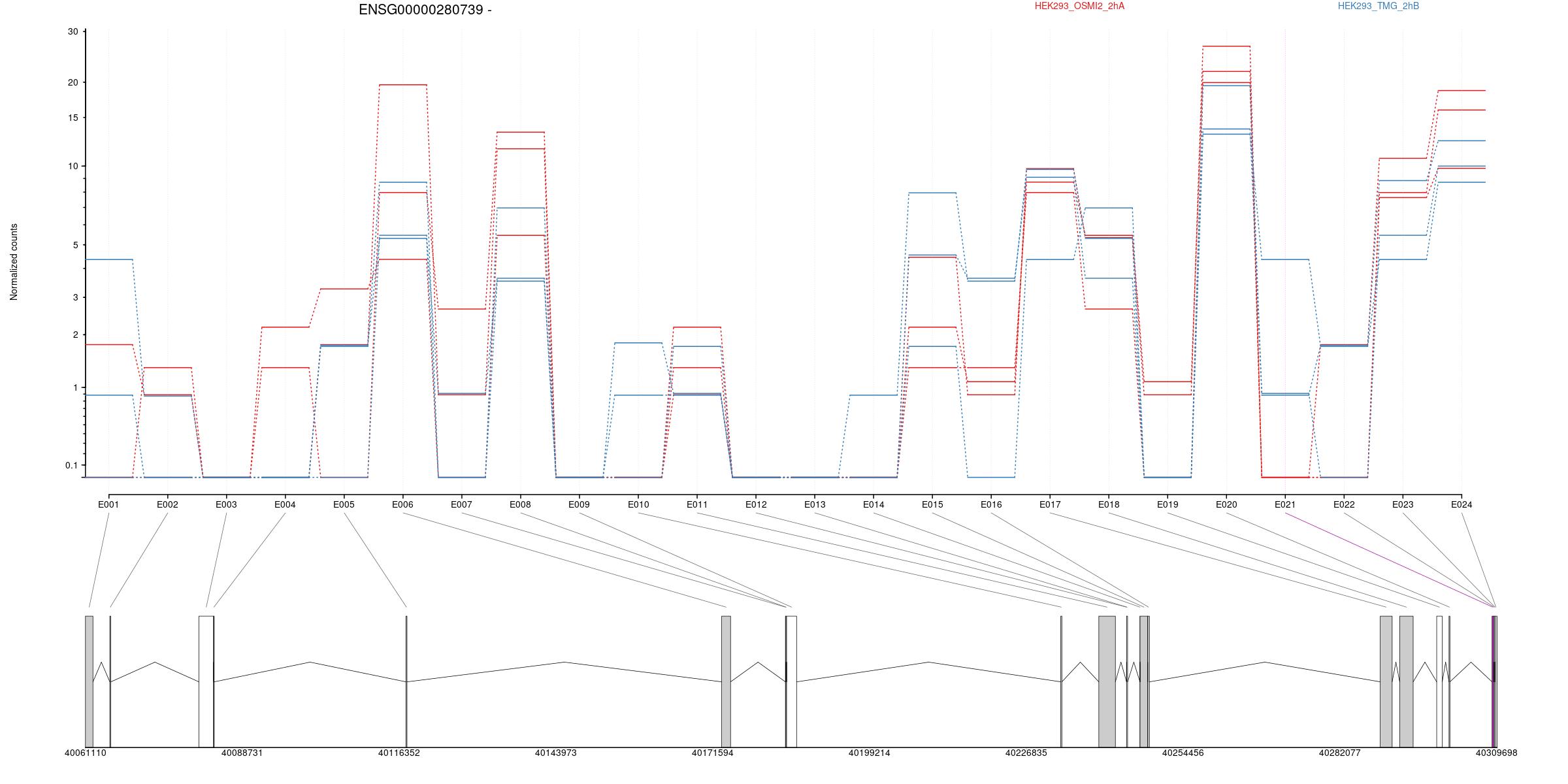Click exon label E024

point(1462,504)
